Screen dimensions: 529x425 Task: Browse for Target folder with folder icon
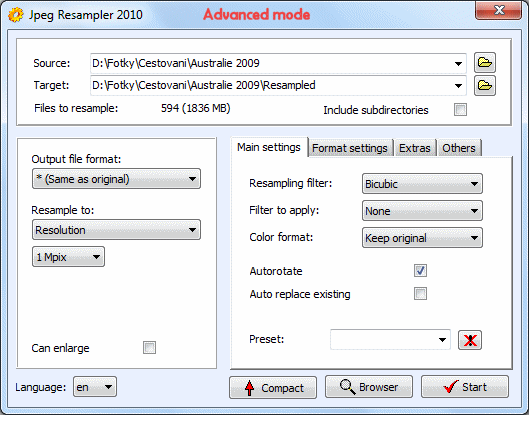(x=484, y=85)
